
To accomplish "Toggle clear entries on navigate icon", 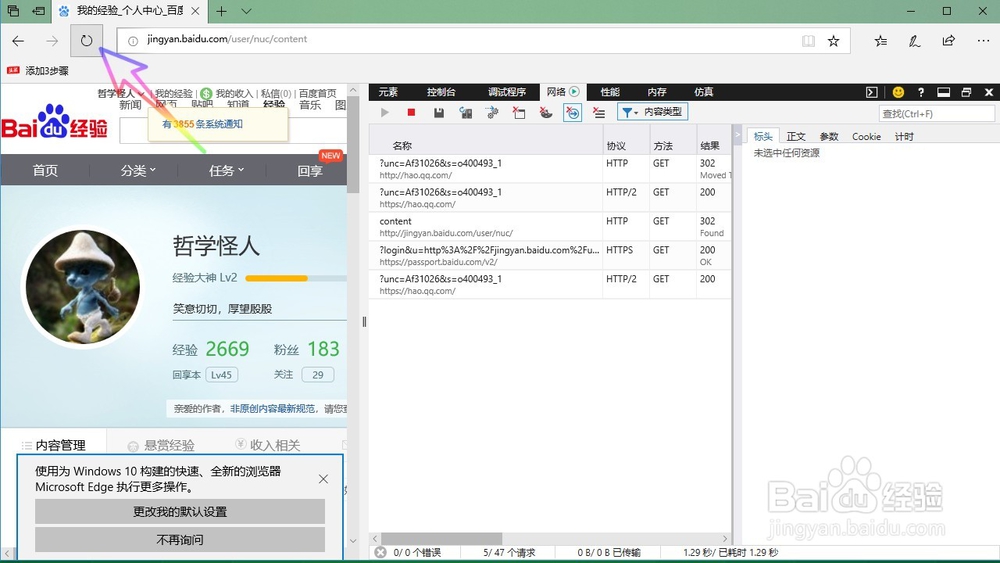I will pos(573,113).
